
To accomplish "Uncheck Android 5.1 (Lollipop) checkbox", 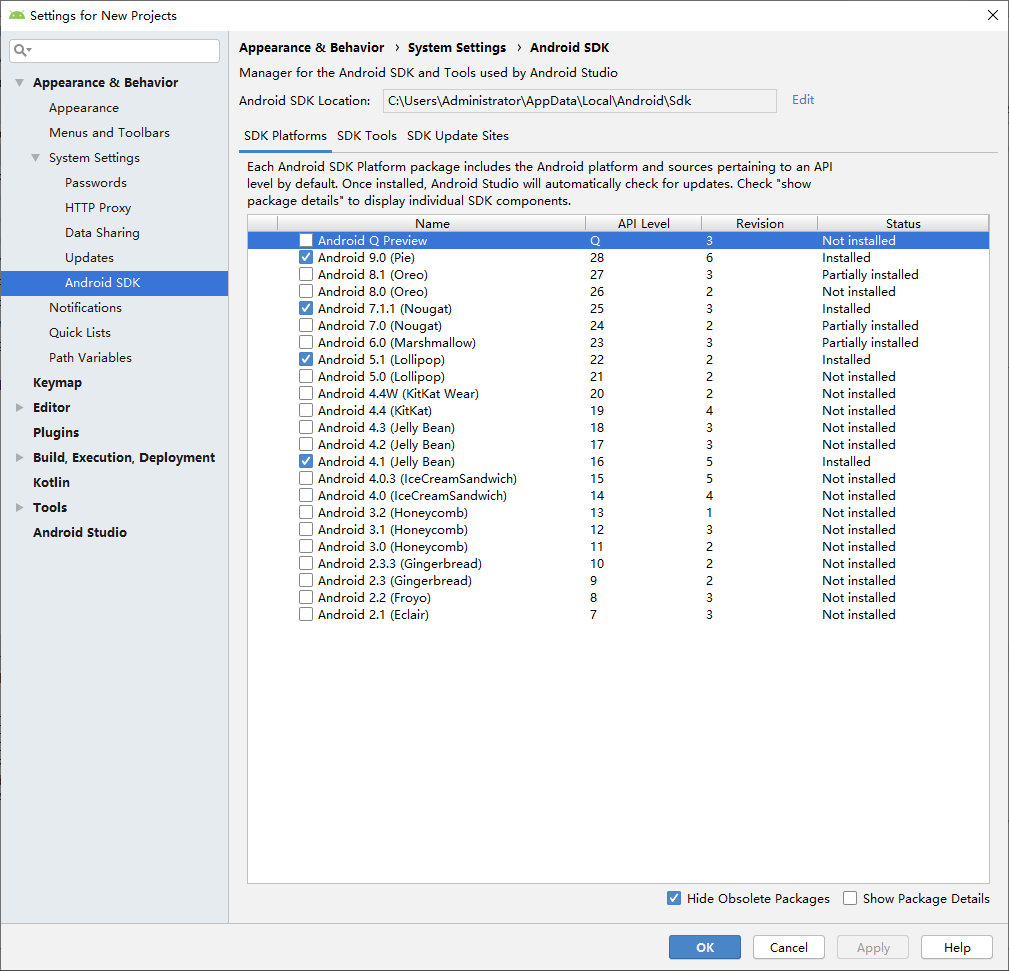I will (306, 359).
